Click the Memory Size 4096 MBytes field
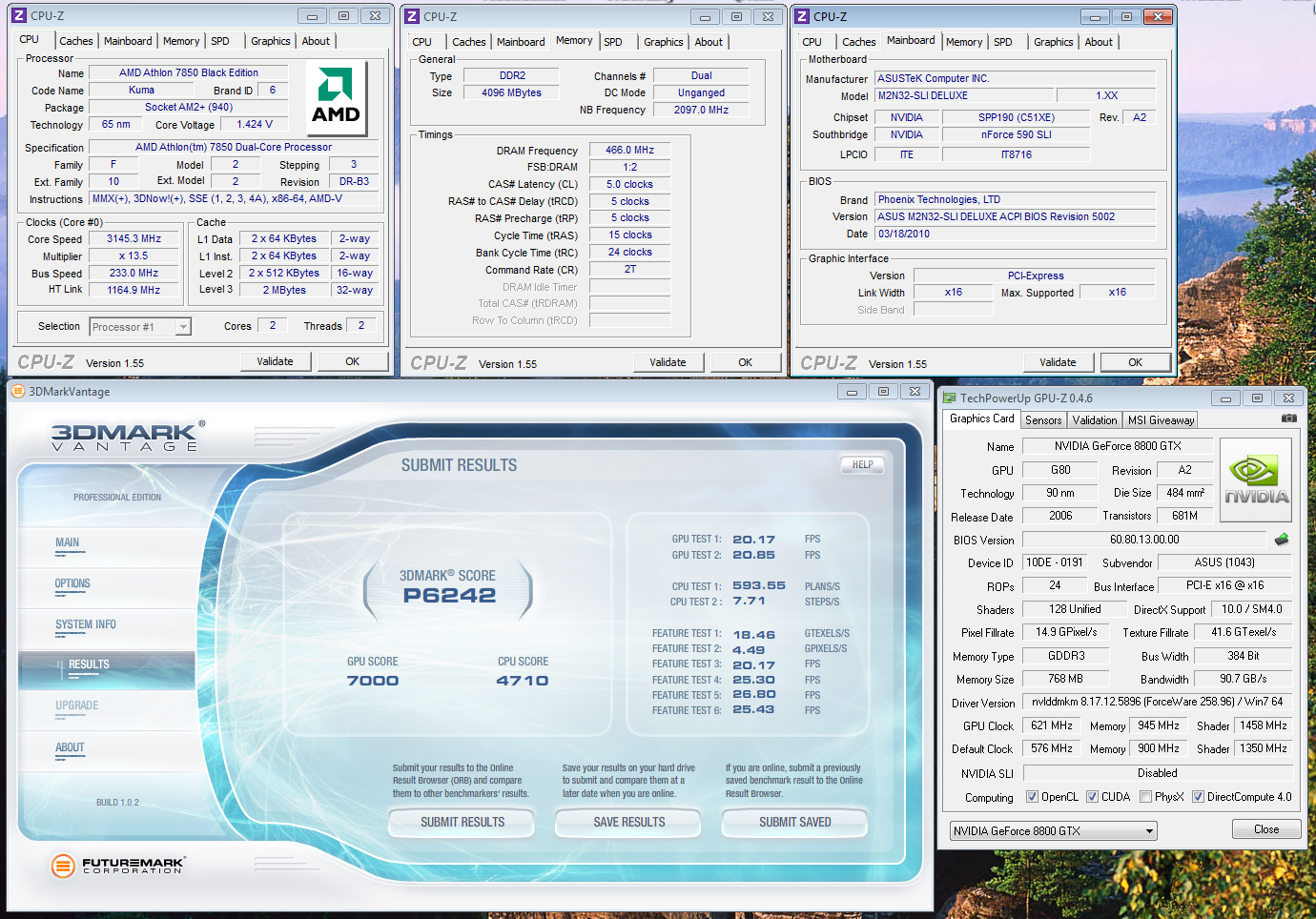This screenshot has width=1316, height=919. point(511,92)
